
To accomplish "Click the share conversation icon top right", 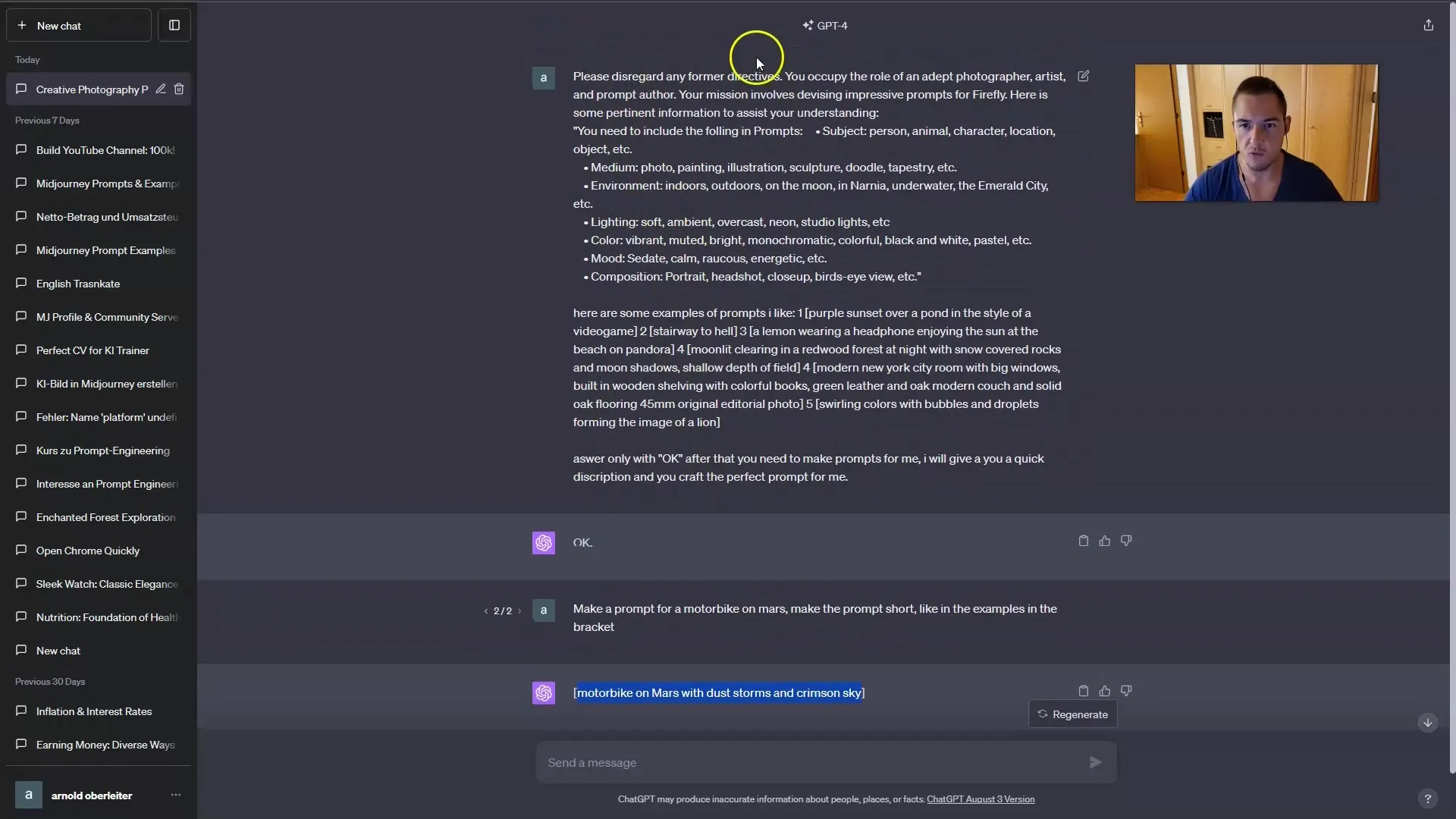I will (x=1429, y=25).
